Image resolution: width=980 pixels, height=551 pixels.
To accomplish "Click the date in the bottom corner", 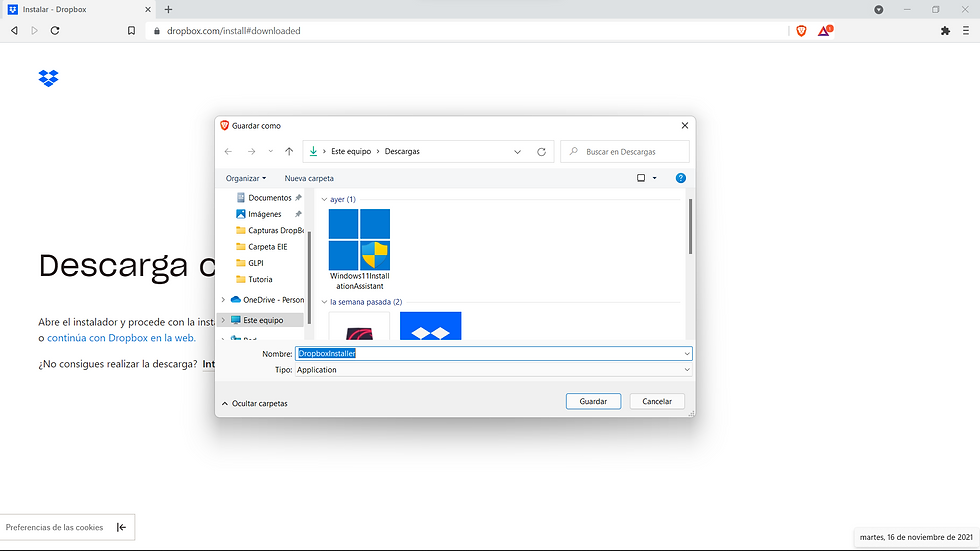I will (916, 537).
